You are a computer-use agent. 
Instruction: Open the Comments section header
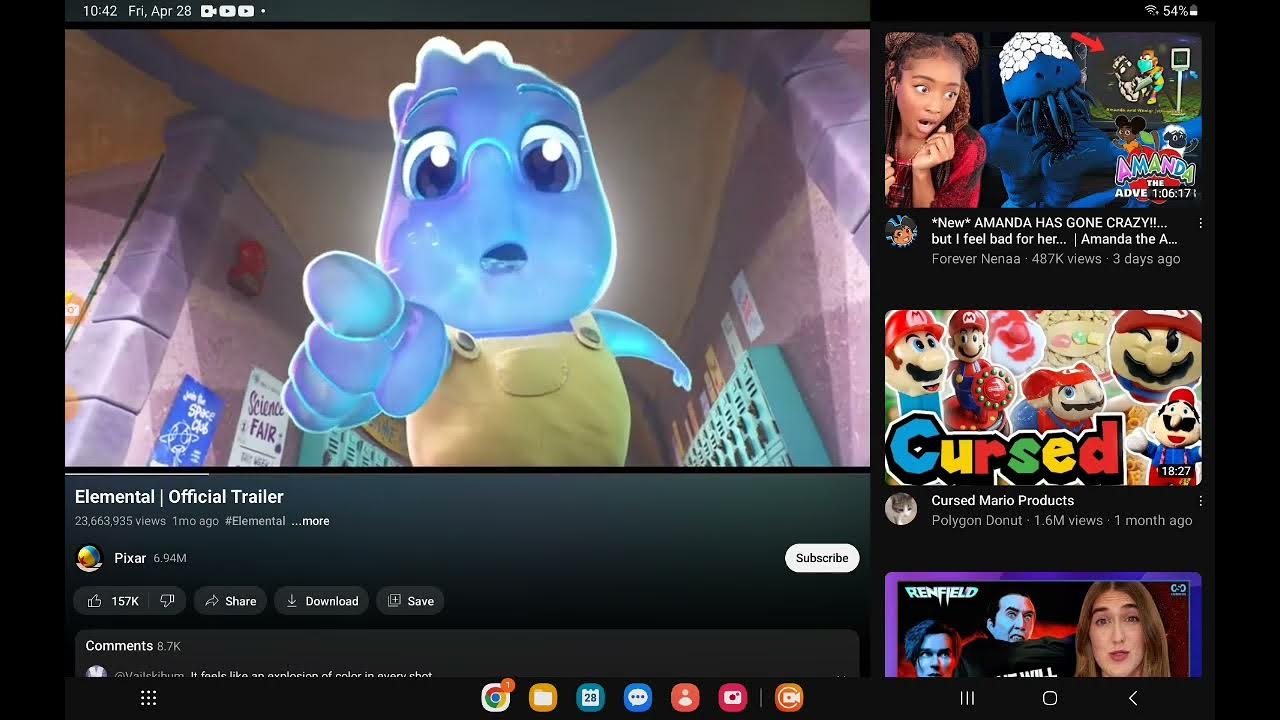133,646
